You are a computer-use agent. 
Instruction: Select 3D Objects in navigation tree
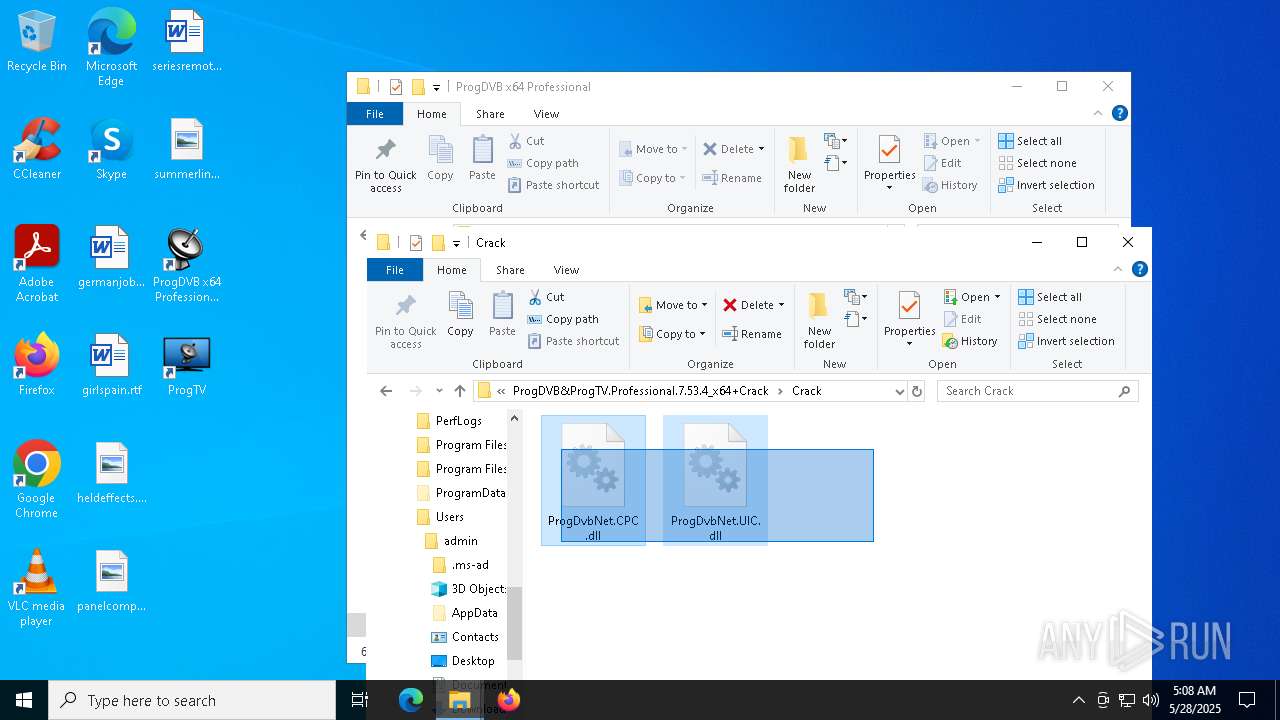[468, 589]
